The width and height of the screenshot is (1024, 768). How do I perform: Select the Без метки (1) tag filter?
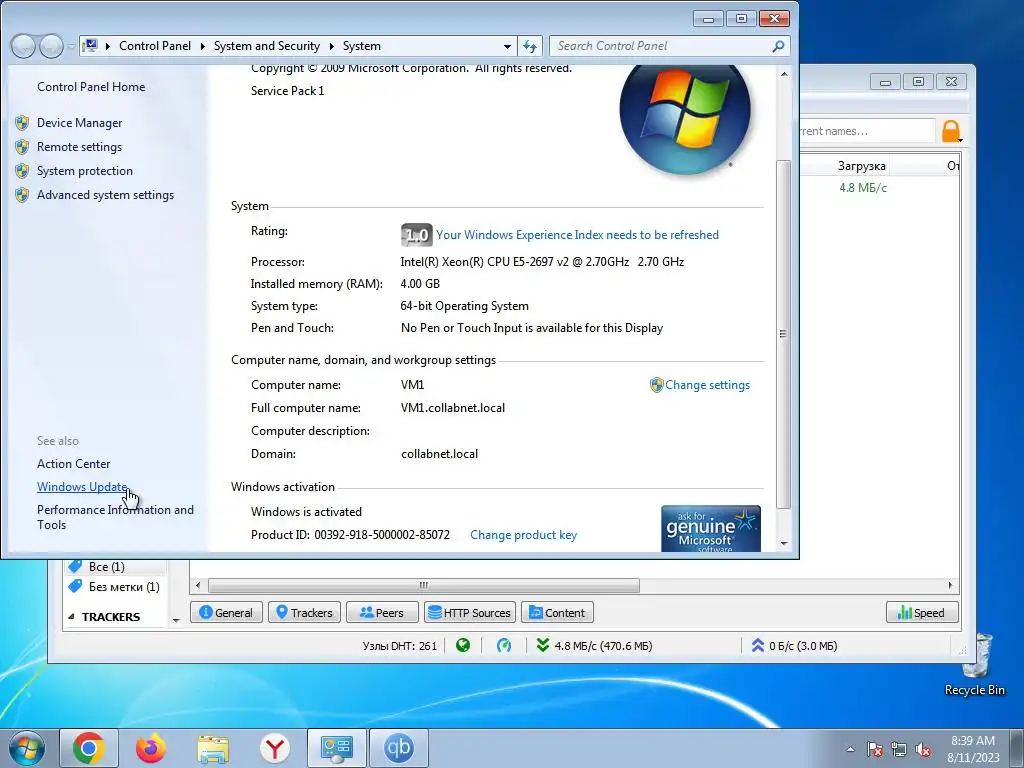pyautogui.click(x=114, y=587)
